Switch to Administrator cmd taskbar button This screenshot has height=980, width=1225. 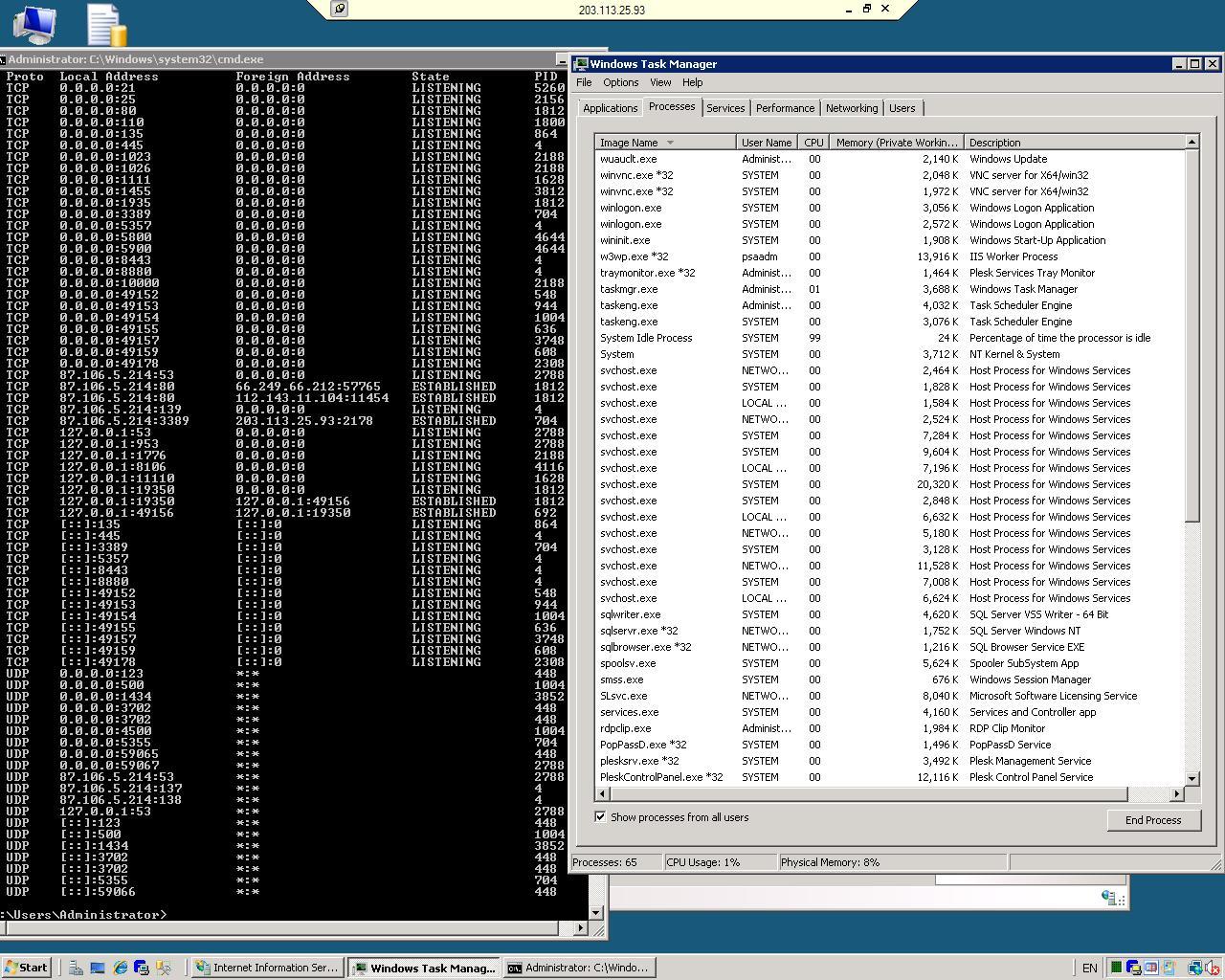point(578,968)
